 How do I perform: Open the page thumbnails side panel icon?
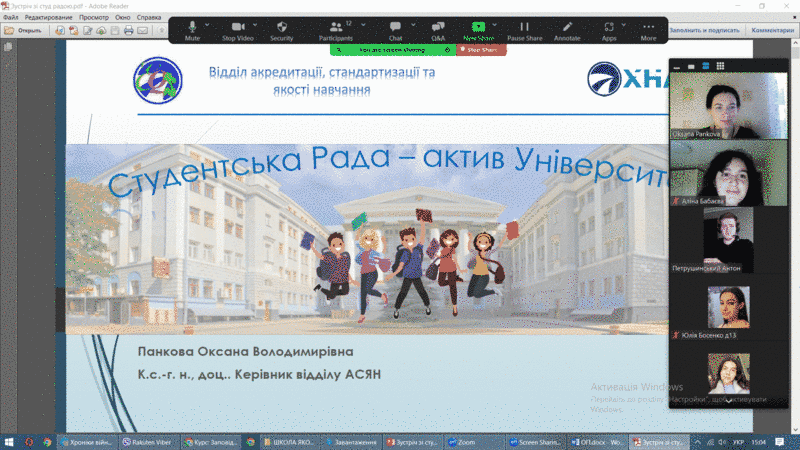(8, 47)
